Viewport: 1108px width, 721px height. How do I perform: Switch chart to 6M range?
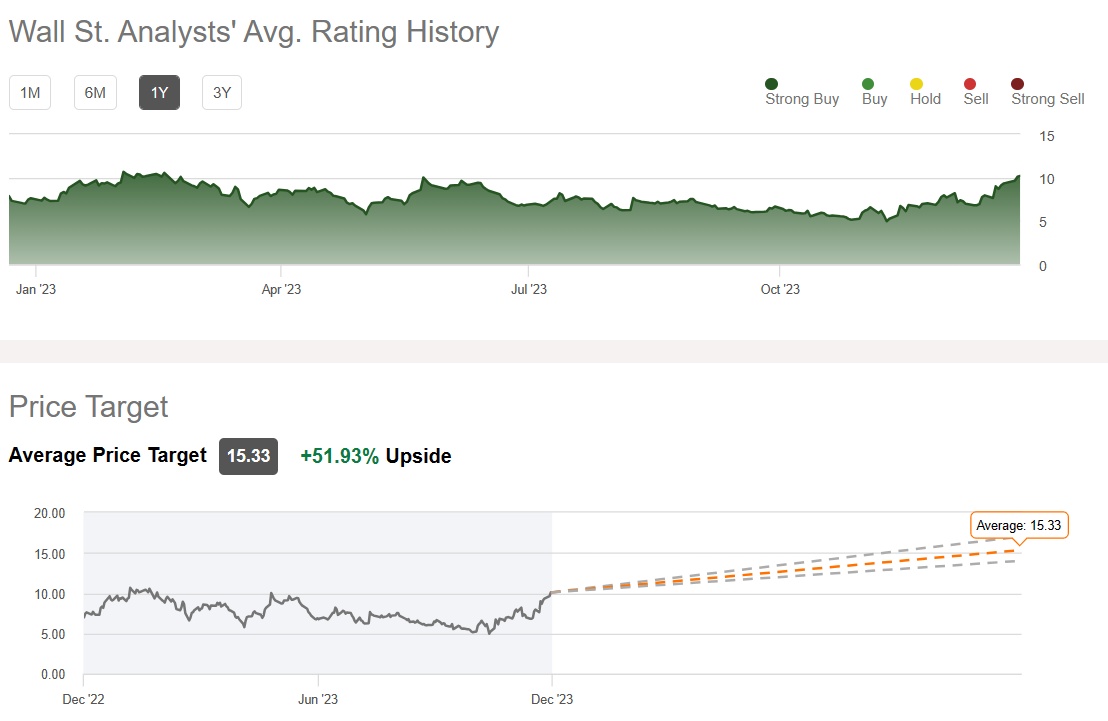(95, 93)
